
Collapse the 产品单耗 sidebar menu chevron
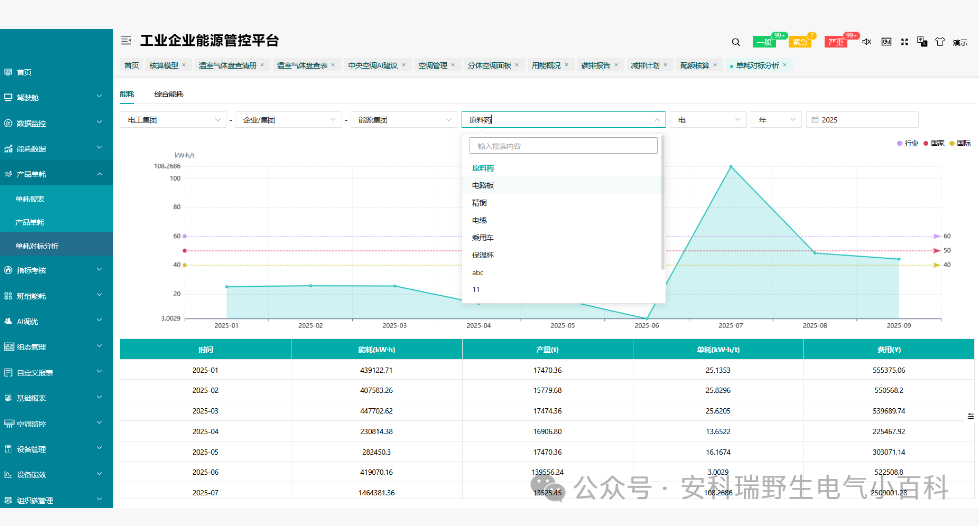[99, 174]
